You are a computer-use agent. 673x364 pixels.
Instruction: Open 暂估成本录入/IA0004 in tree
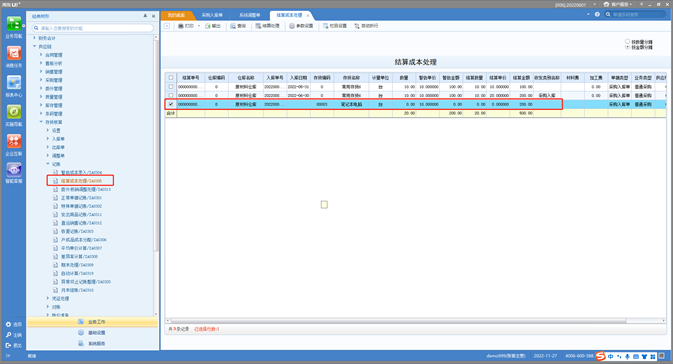click(81, 173)
